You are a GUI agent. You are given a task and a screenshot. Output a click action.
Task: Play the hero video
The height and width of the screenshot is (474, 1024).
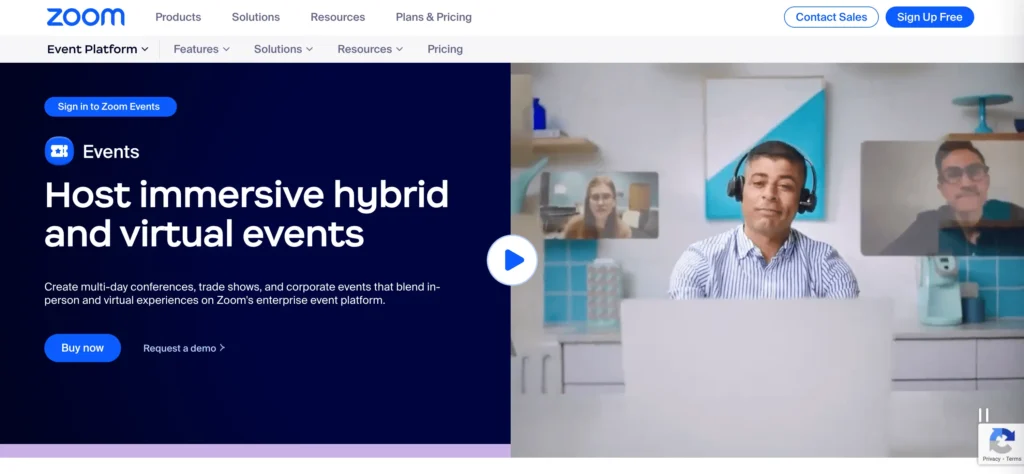pos(512,260)
